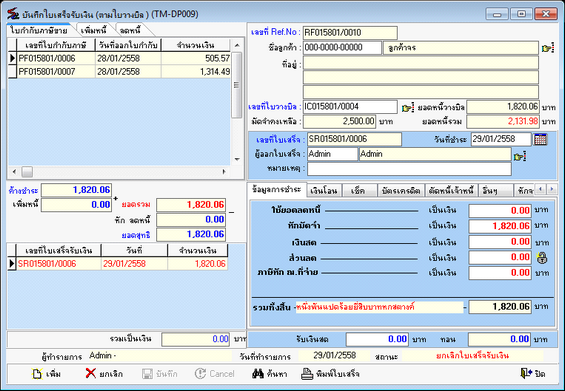Click ภาษีหัก ณ ที่จ่าย amount field
565x391 pixels.
click(x=500, y=272)
